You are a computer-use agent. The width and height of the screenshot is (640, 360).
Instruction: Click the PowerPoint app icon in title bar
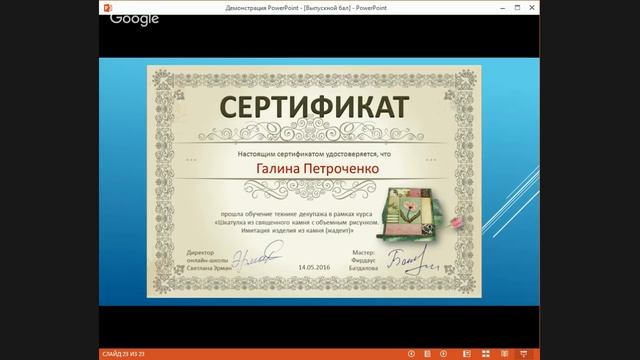108,8
